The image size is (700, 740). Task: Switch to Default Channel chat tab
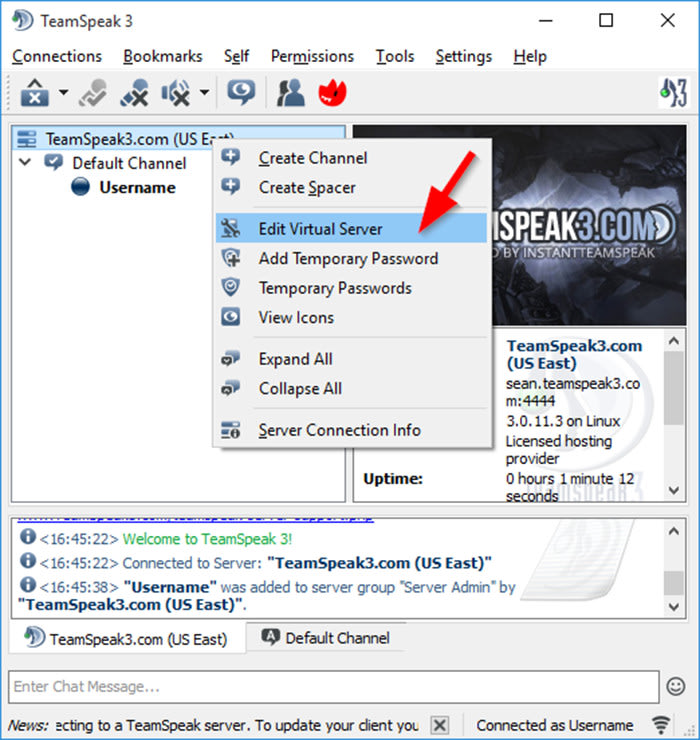(326, 638)
